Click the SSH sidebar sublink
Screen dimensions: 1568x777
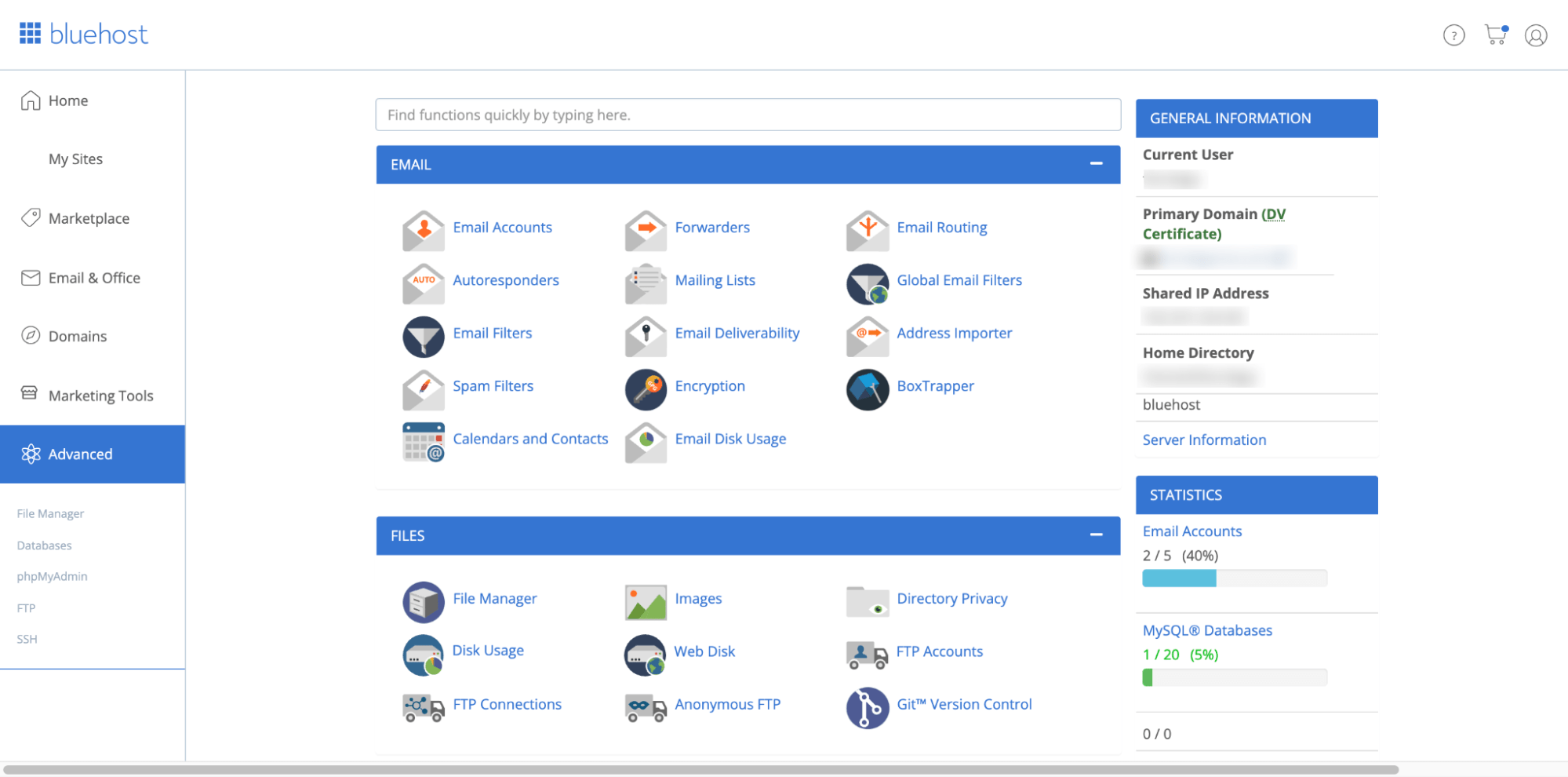coord(27,640)
